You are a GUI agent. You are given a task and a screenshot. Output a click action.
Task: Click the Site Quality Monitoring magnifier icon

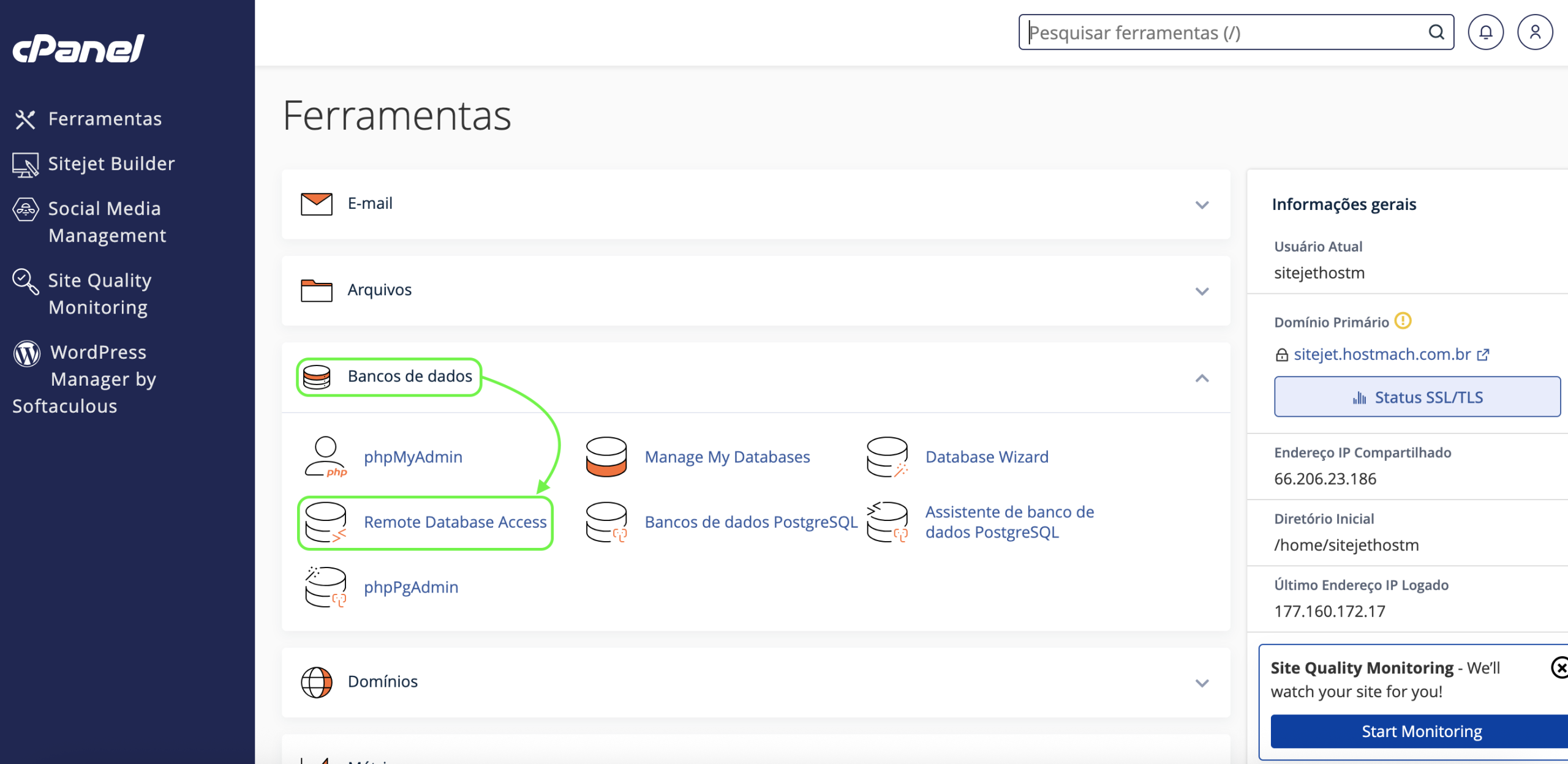25,282
